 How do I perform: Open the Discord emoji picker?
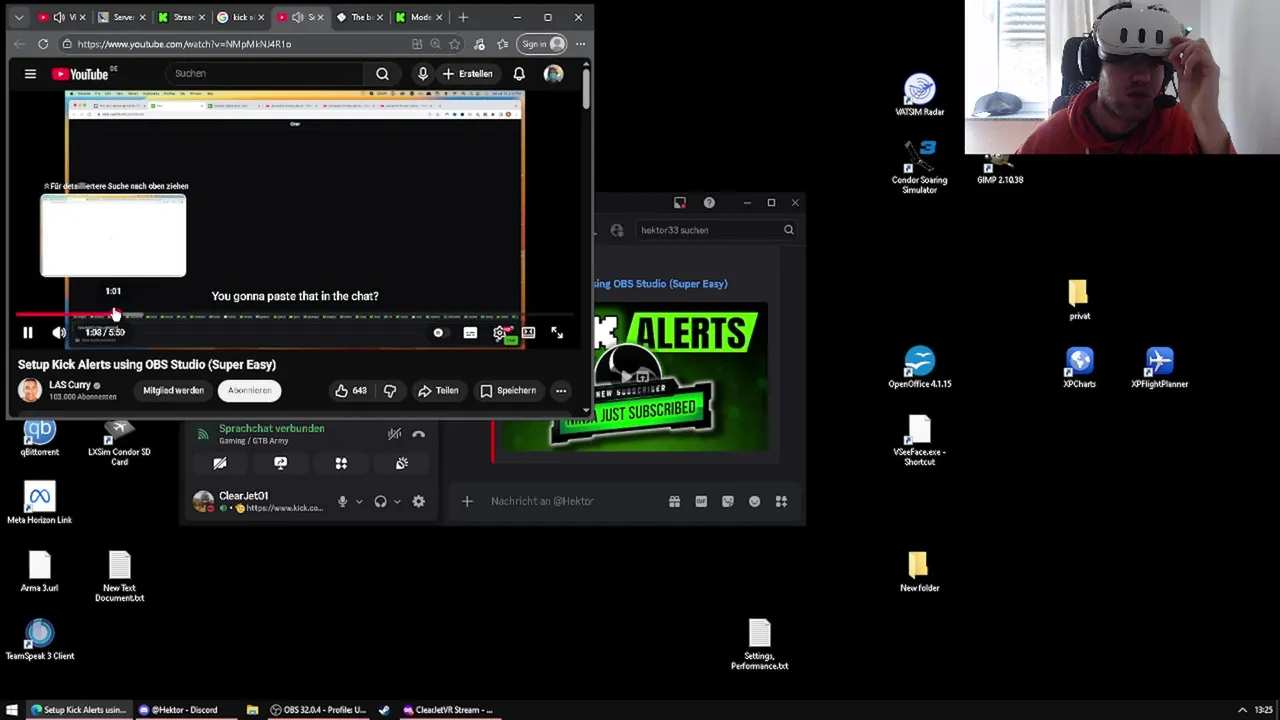pyautogui.click(x=755, y=501)
